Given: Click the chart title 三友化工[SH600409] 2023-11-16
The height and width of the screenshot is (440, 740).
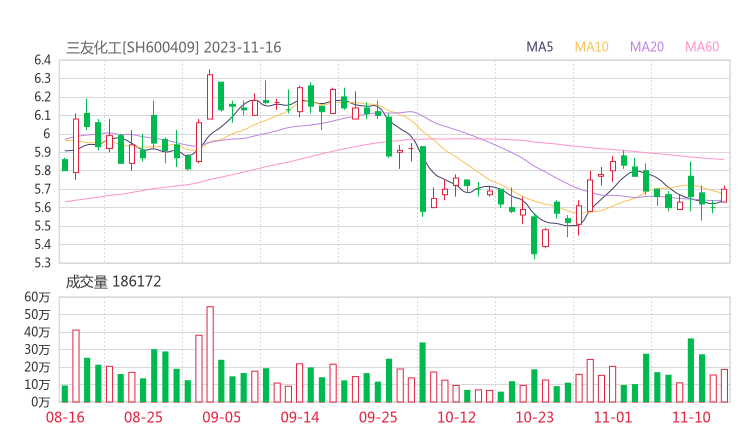Looking at the screenshot, I should 174,47.
